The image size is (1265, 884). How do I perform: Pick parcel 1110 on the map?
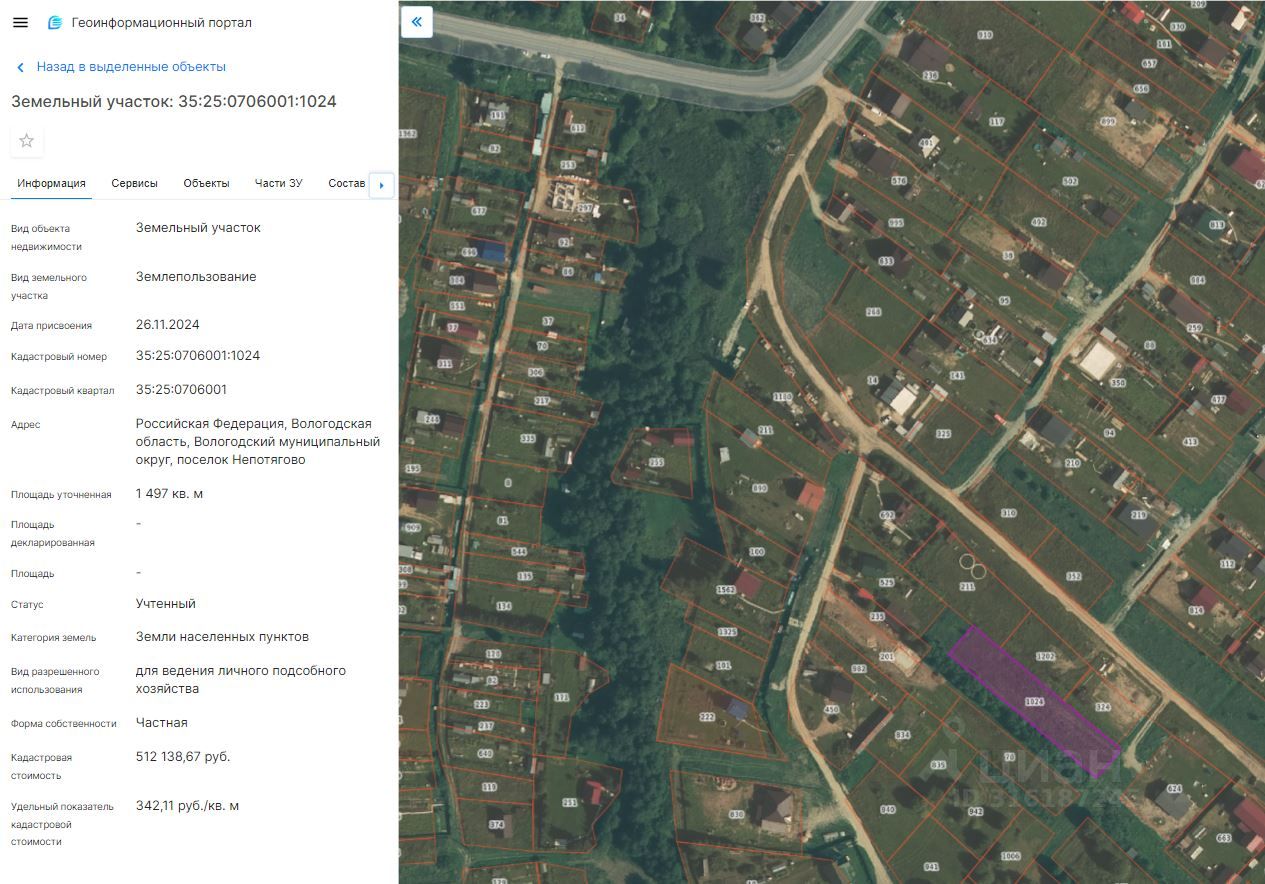pos(782,397)
